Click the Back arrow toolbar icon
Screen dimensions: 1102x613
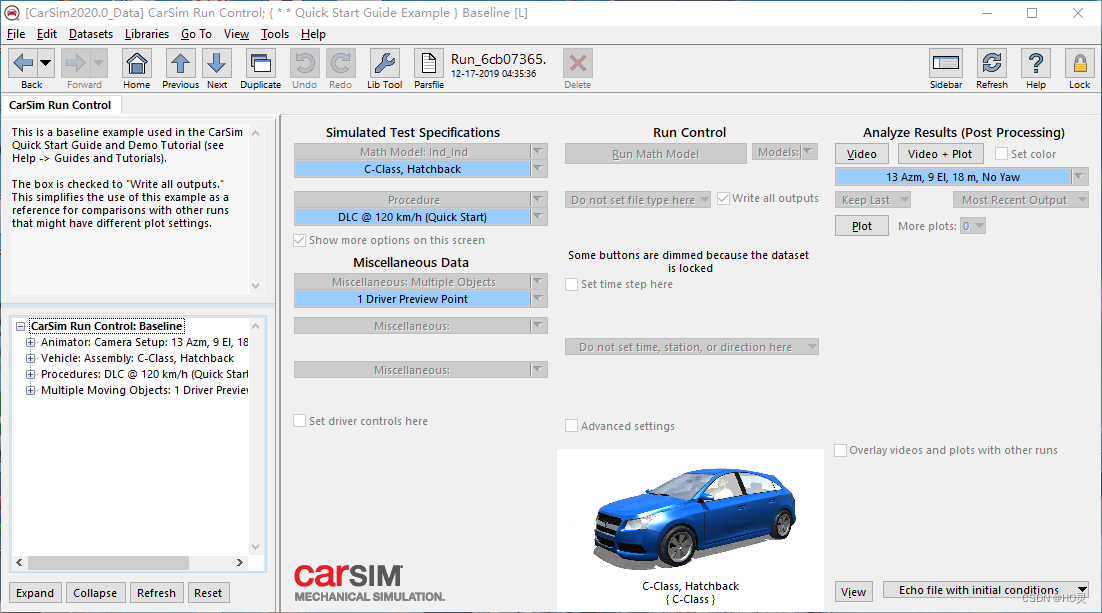(23, 63)
